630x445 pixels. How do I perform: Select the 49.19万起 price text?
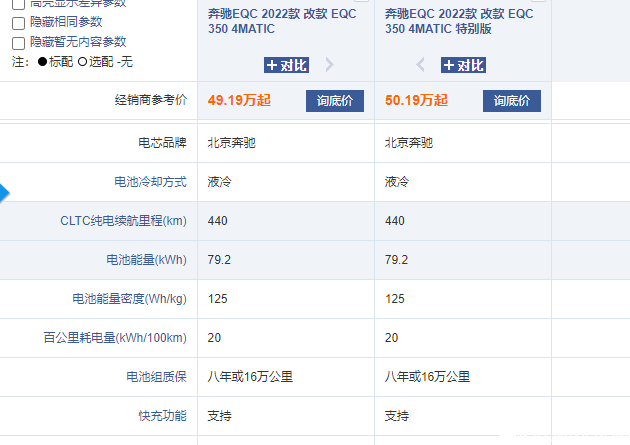[x=239, y=100]
